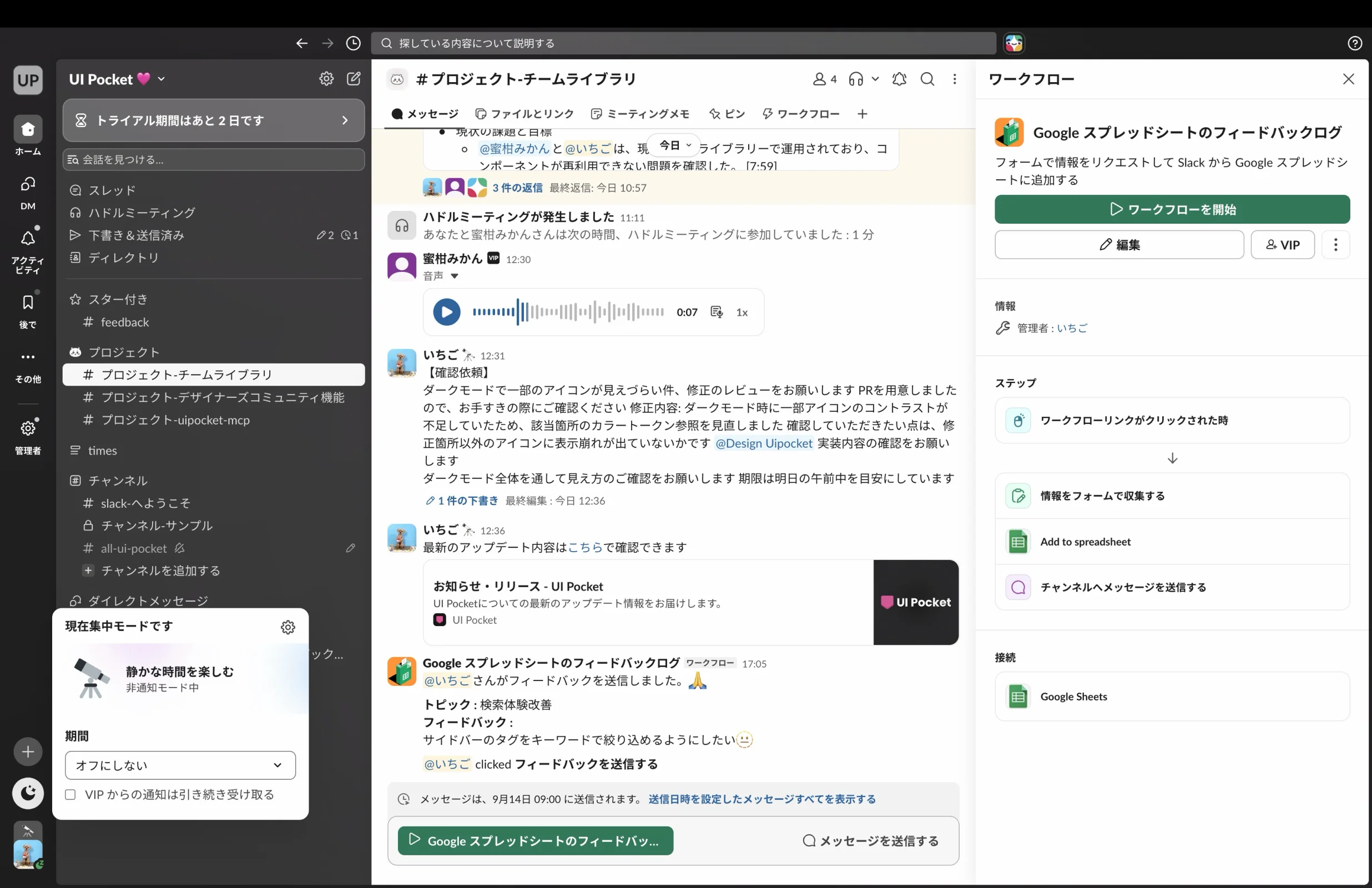
Task: Open user profile avatar at bottom
Action: 28,854
